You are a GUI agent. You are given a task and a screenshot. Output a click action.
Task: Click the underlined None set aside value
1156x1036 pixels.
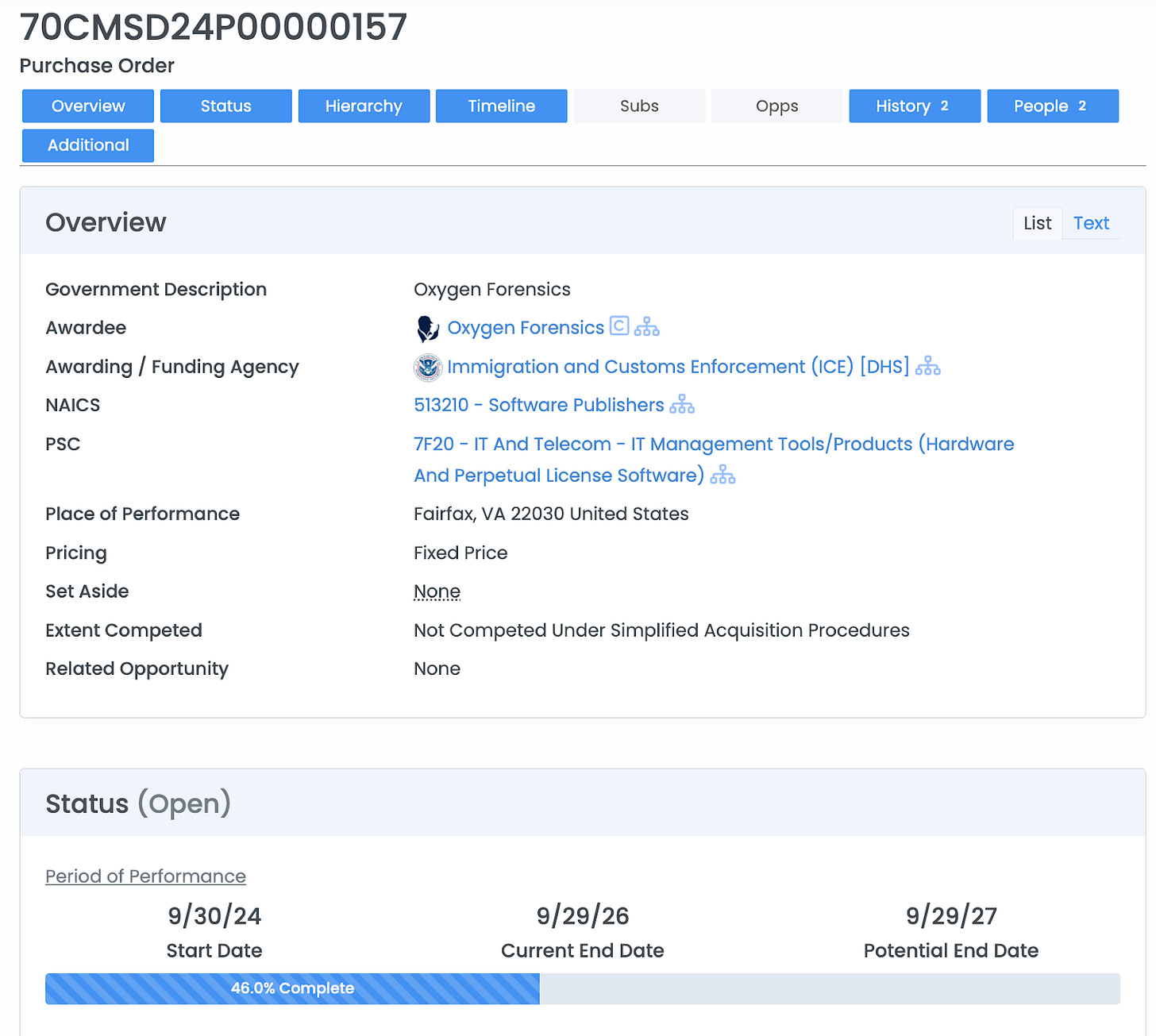pos(437,591)
